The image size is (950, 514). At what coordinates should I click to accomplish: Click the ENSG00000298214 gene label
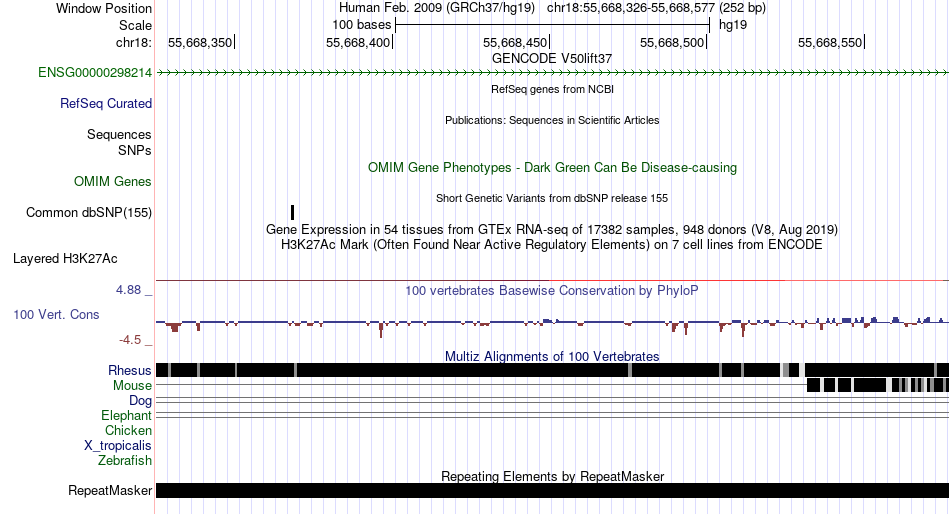95,73
